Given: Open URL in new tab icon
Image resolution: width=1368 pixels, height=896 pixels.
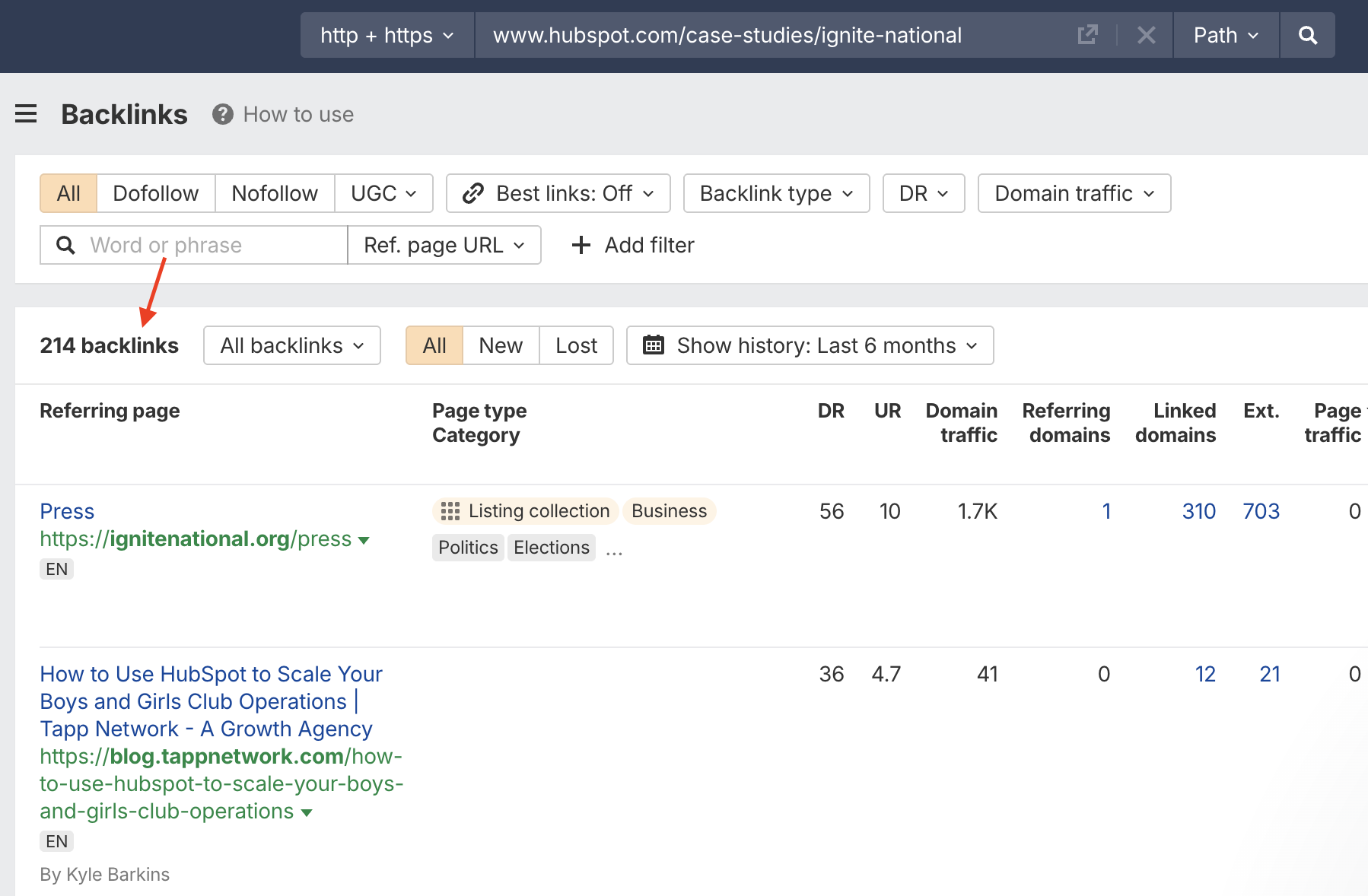Looking at the screenshot, I should pos(1088,35).
